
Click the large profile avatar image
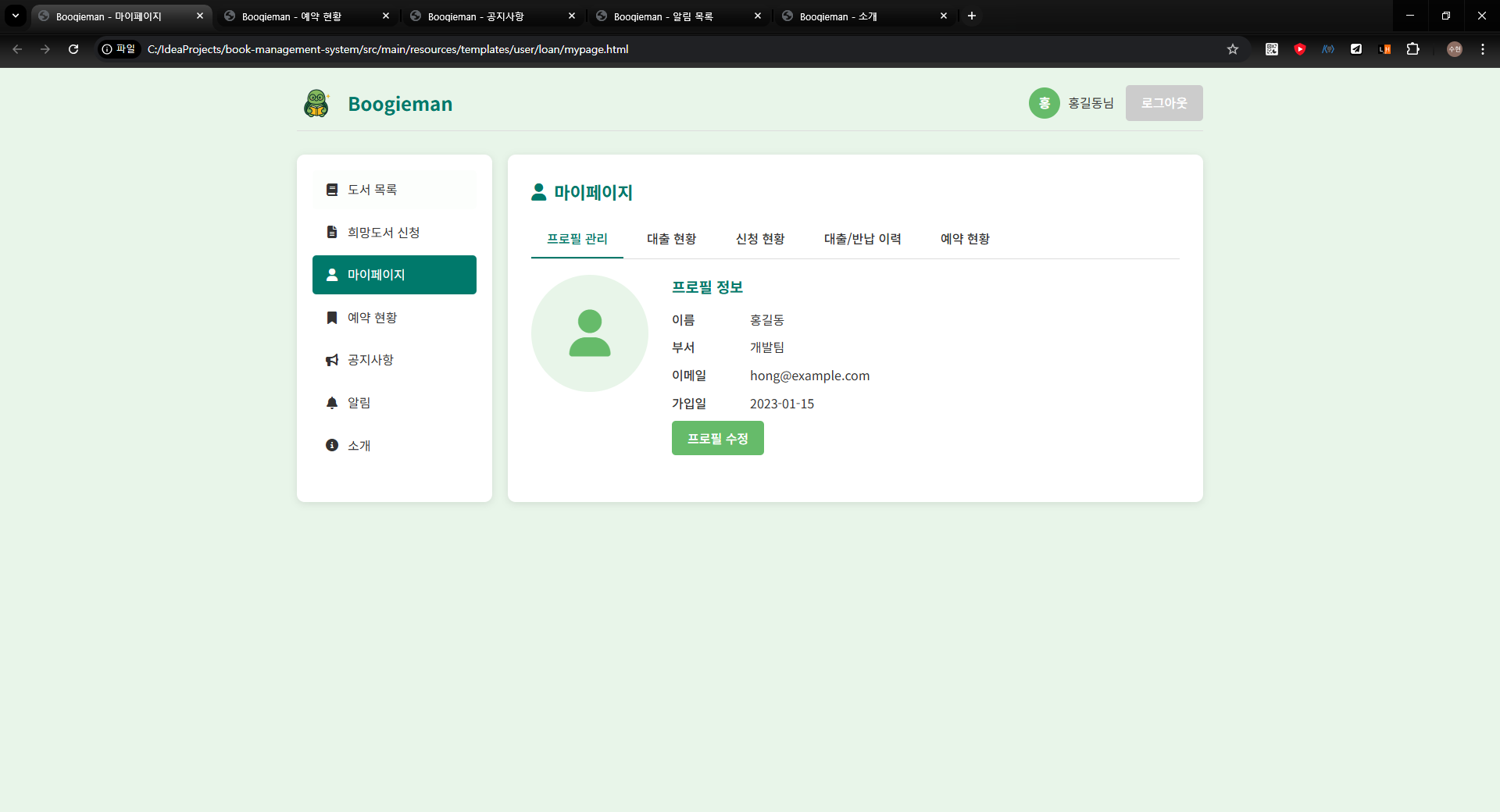click(589, 333)
